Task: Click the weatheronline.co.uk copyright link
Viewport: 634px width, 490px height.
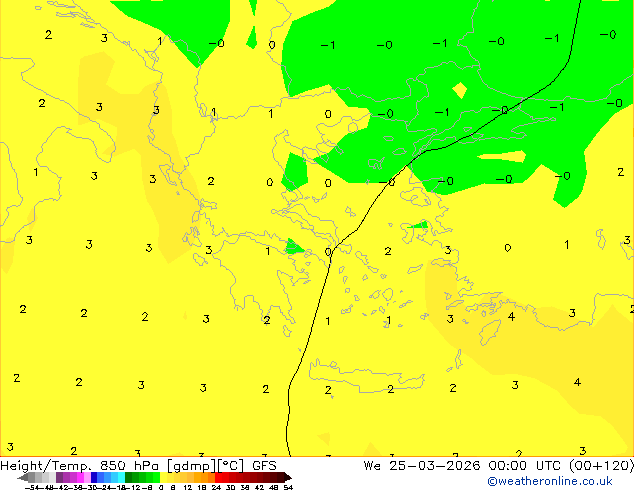Action: tap(550, 481)
